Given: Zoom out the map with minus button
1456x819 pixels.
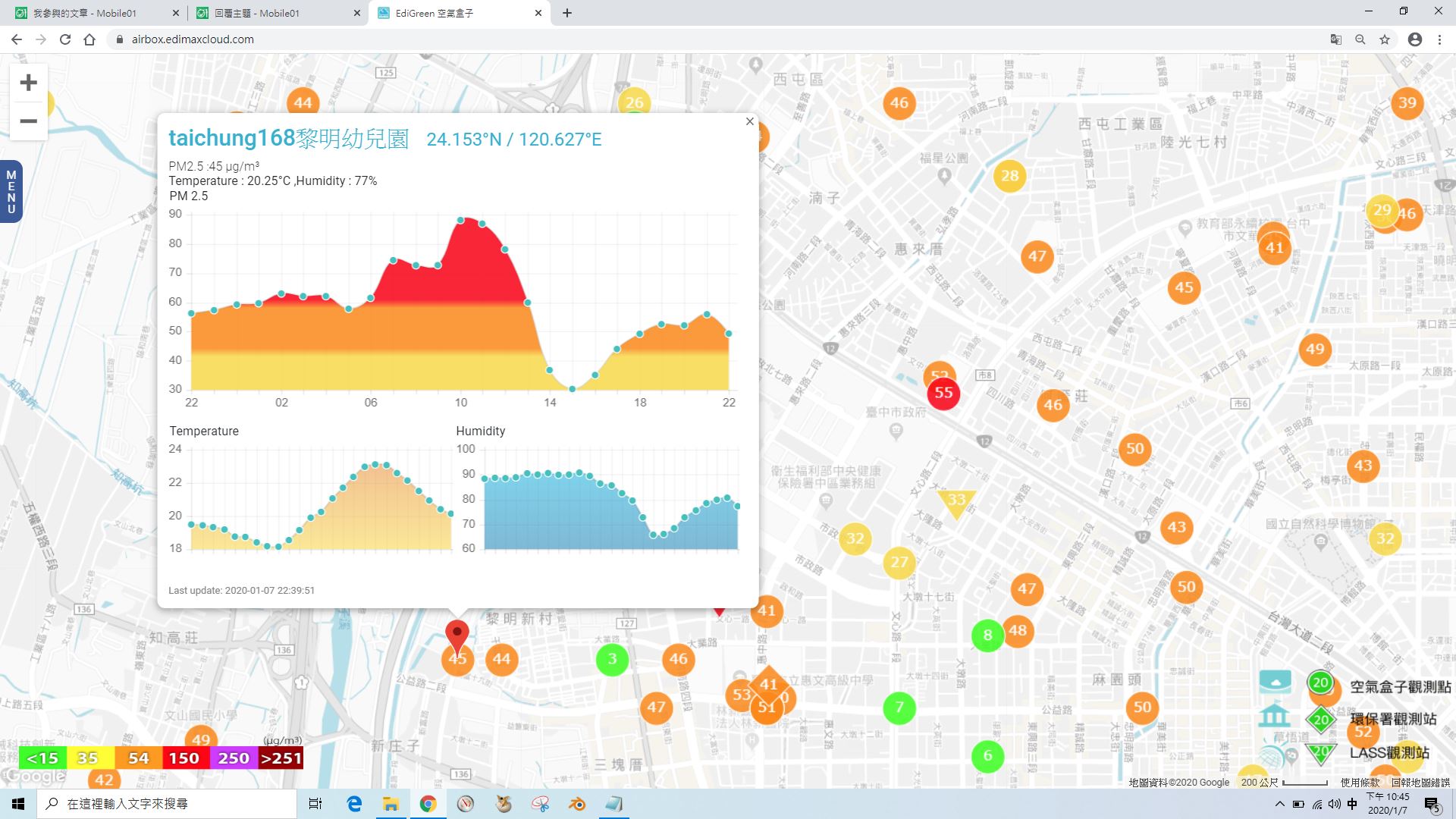Looking at the screenshot, I should pyautogui.click(x=28, y=121).
